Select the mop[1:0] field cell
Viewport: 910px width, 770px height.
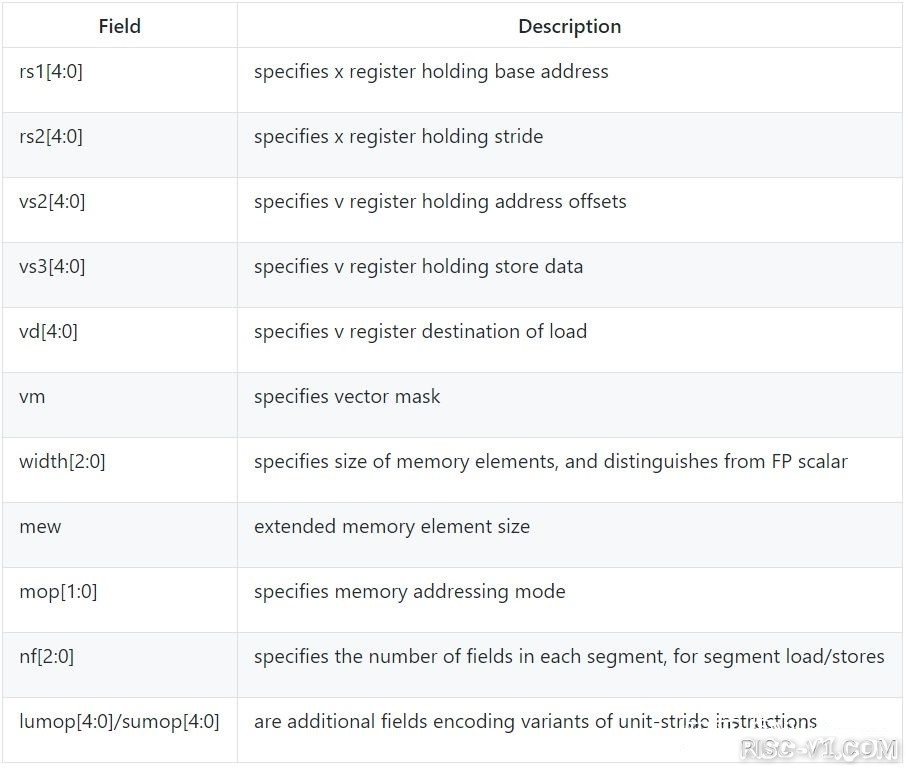120,600
